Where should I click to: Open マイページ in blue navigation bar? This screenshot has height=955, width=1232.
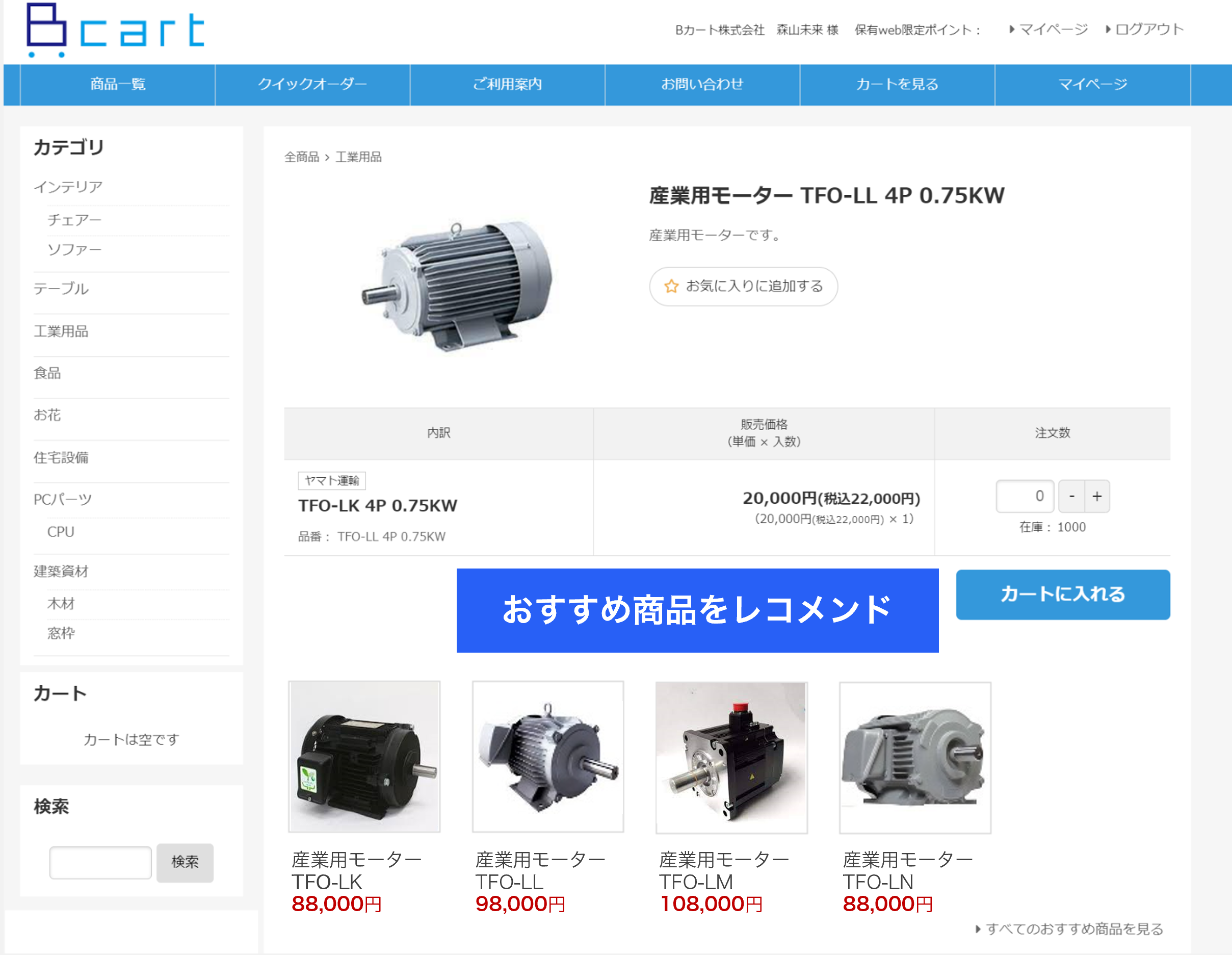click(1092, 85)
